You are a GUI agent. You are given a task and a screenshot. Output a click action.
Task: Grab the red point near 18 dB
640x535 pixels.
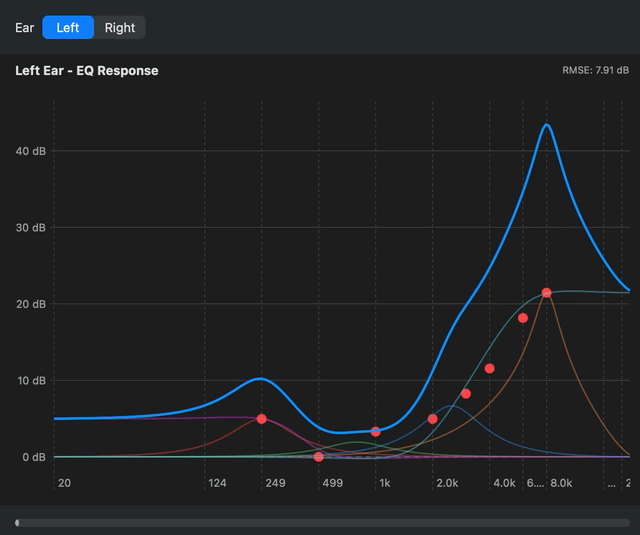click(523, 318)
